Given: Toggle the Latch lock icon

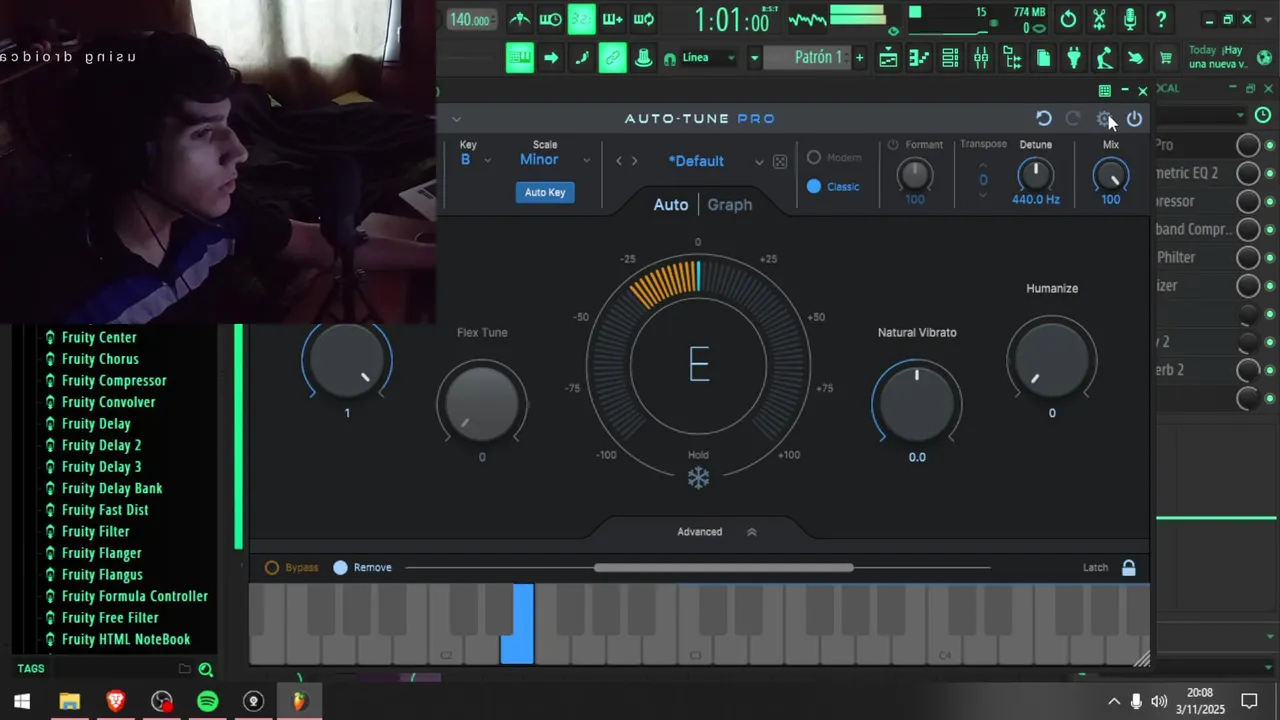Looking at the screenshot, I should point(1128,568).
